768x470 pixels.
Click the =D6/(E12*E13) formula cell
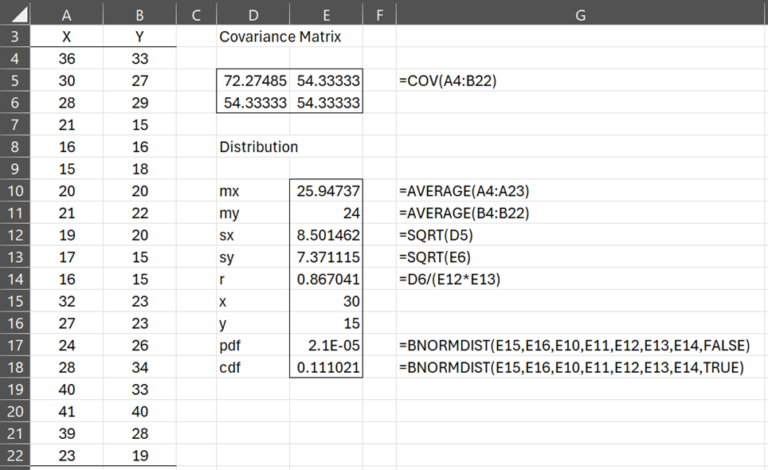coord(449,277)
